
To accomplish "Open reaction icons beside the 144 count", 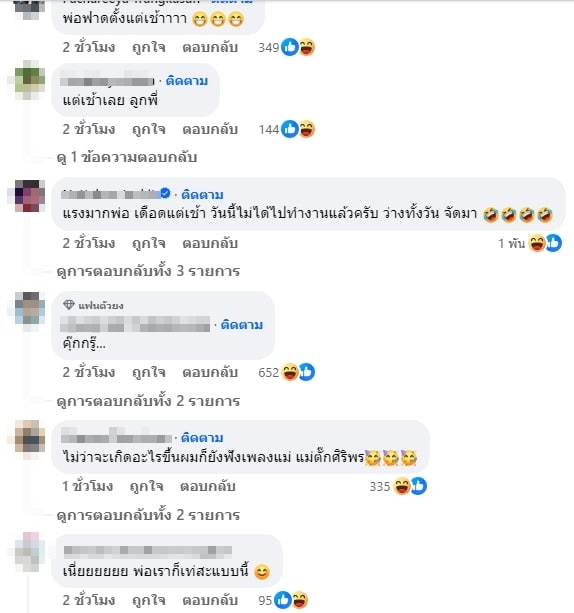I will click(298, 129).
